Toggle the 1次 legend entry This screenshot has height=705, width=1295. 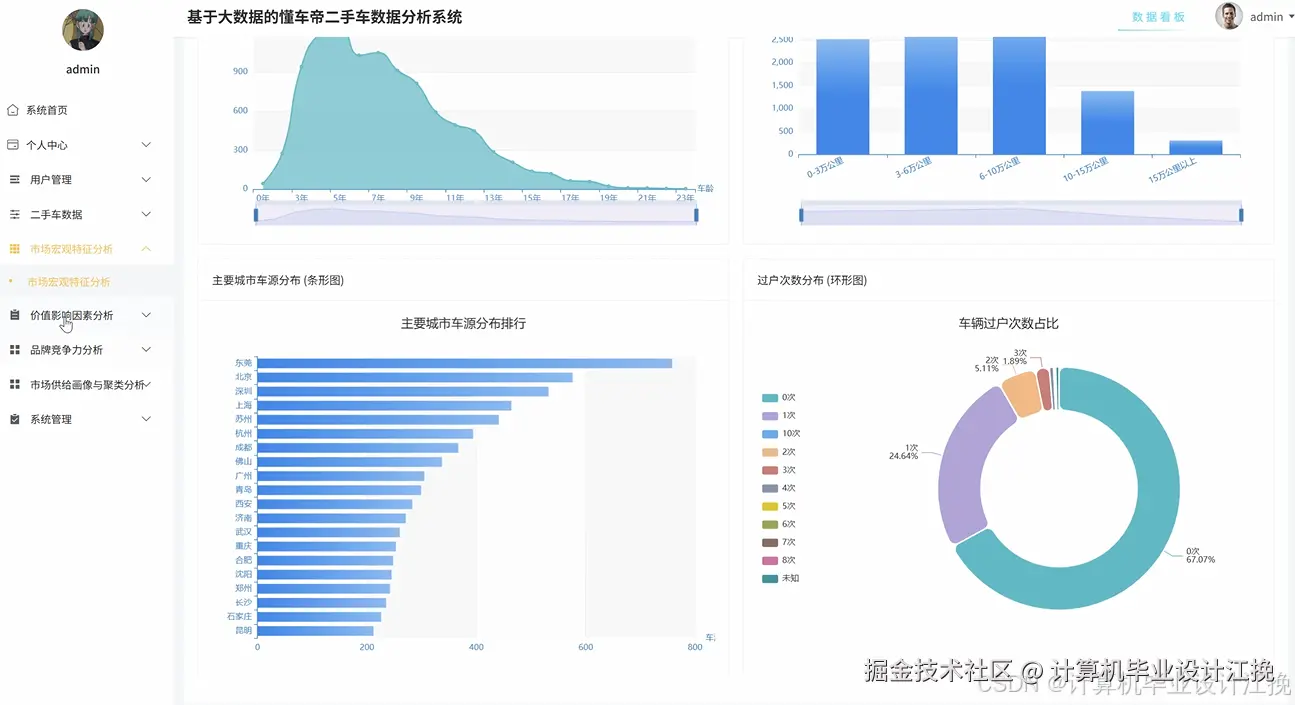pyautogui.click(x=779, y=415)
